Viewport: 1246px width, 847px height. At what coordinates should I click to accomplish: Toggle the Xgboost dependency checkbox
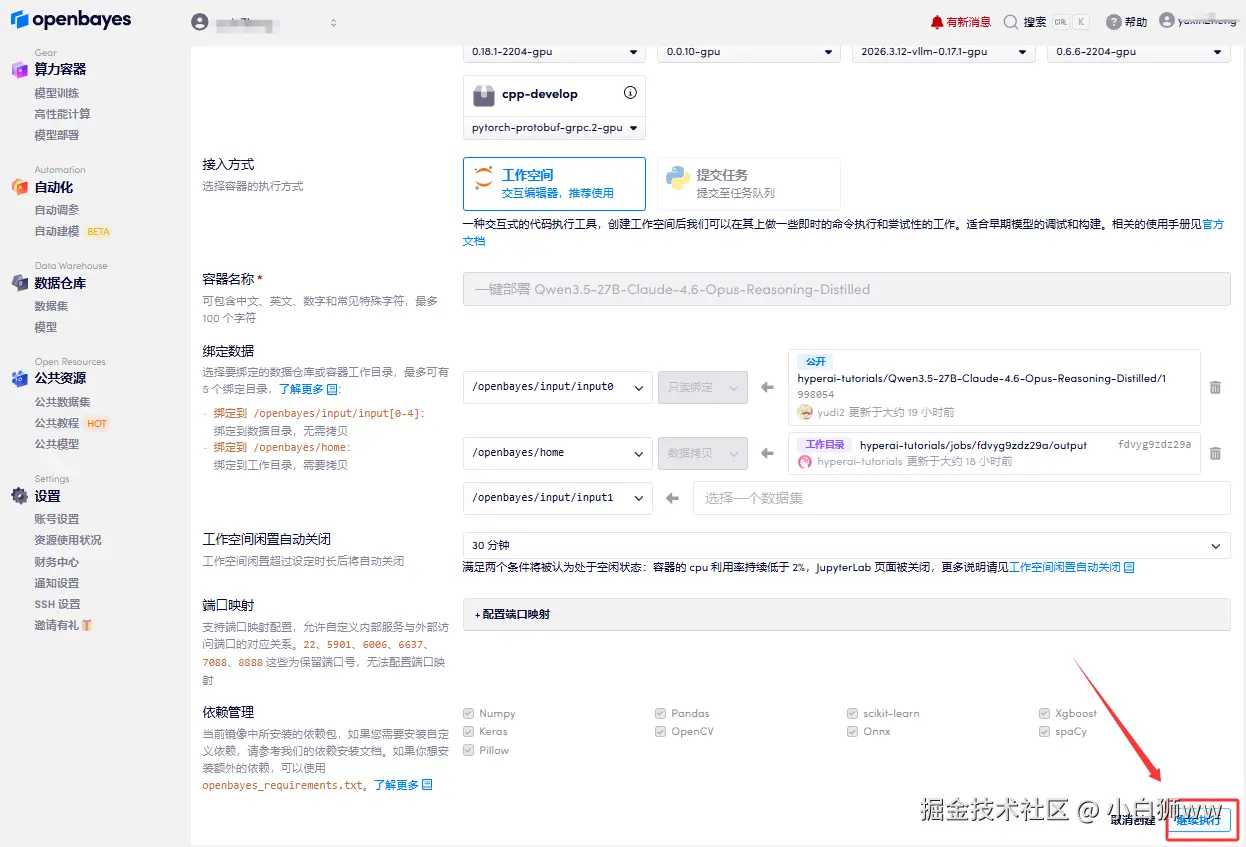[1045, 713]
